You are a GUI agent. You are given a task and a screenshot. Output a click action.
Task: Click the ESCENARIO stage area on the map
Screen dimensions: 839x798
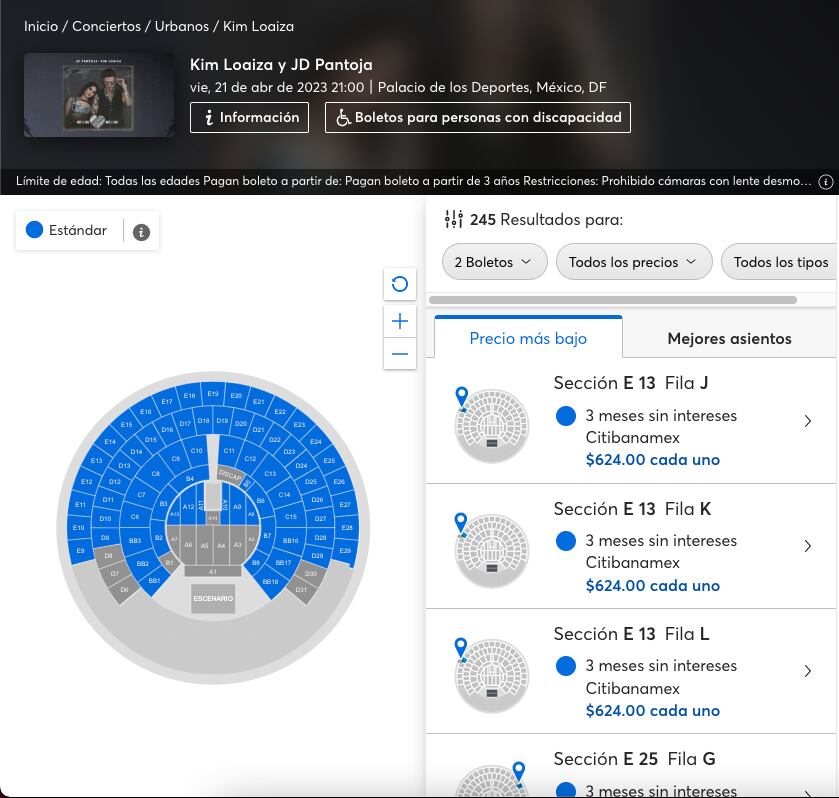[x=211, y=599]
